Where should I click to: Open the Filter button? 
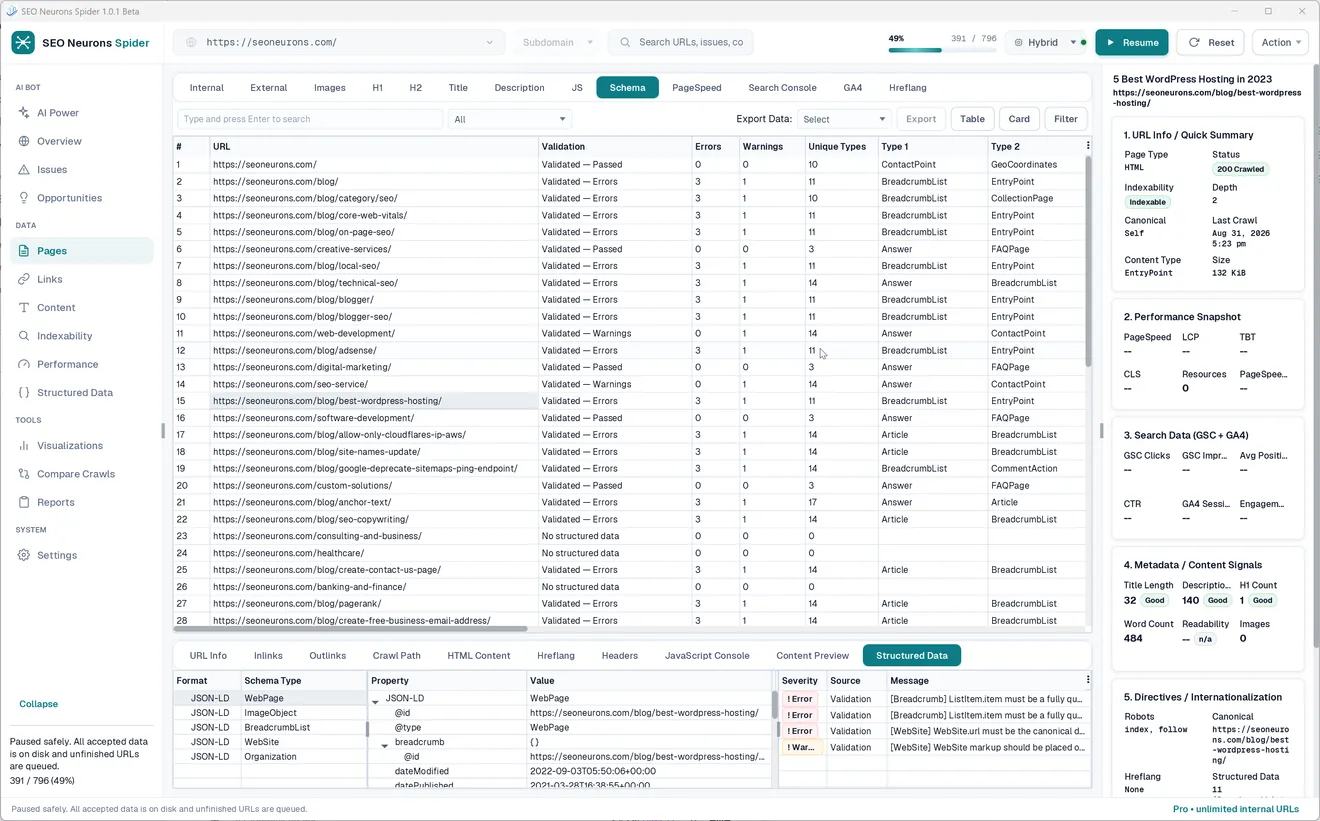point(1066,119)
